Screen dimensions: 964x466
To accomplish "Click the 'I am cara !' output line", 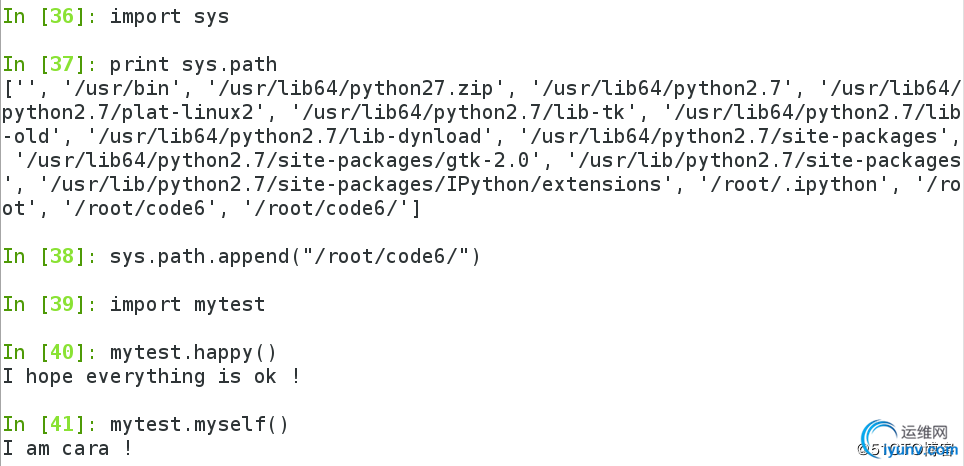I will (68, 448).
